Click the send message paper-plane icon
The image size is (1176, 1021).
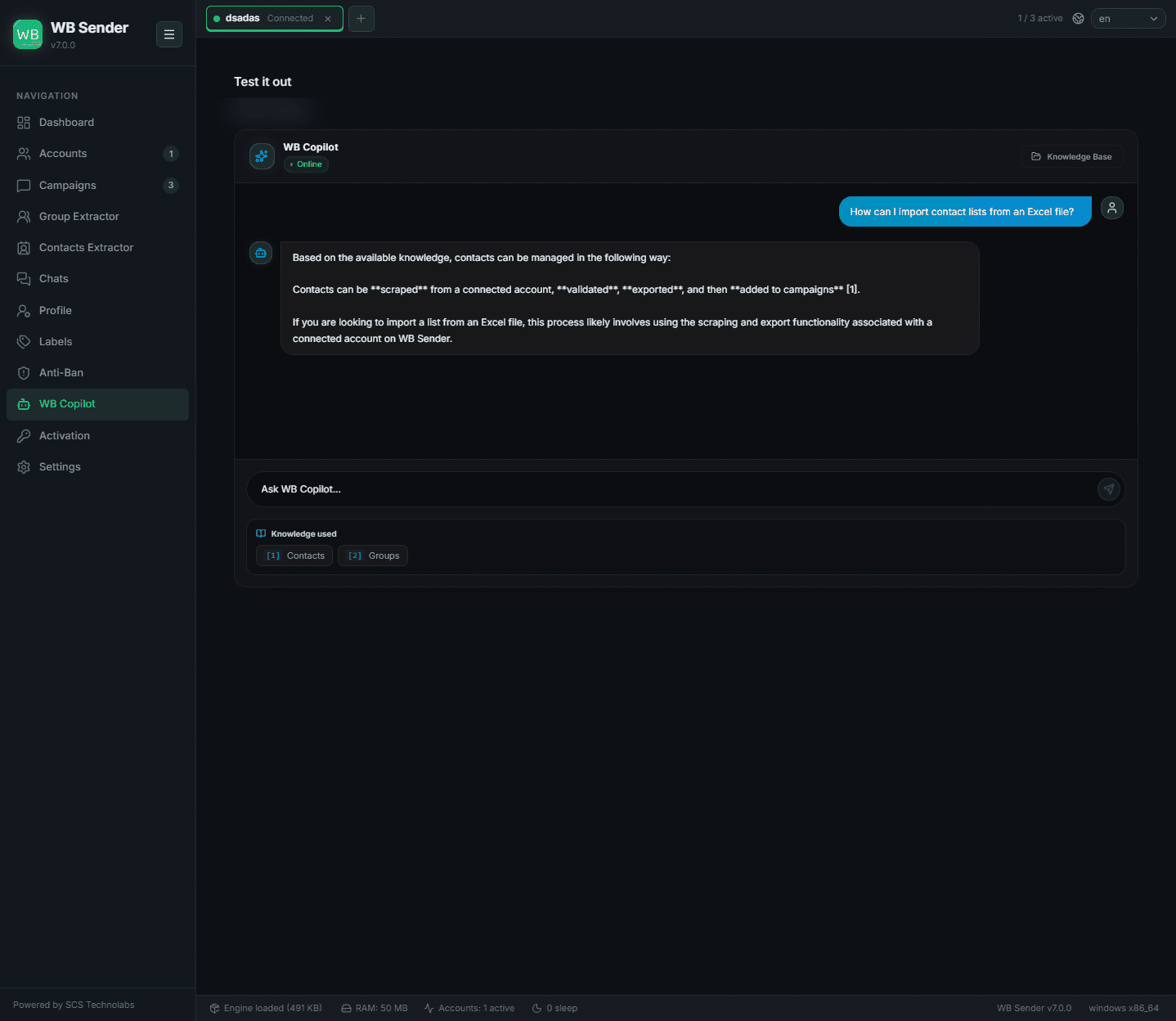click(1108, 489)
